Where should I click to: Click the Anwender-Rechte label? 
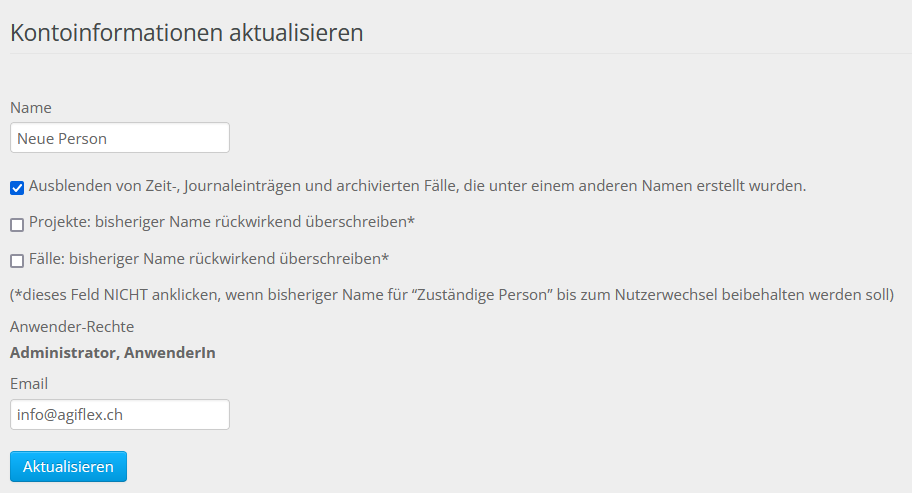click(72, 327)
